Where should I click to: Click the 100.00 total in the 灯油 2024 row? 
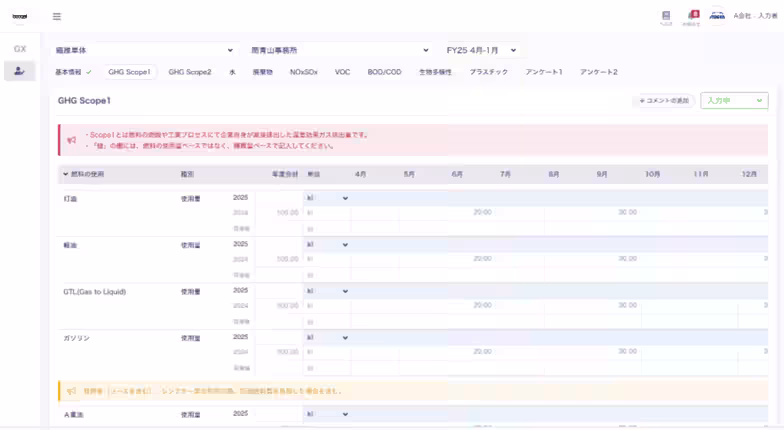[x=288, y=212]
